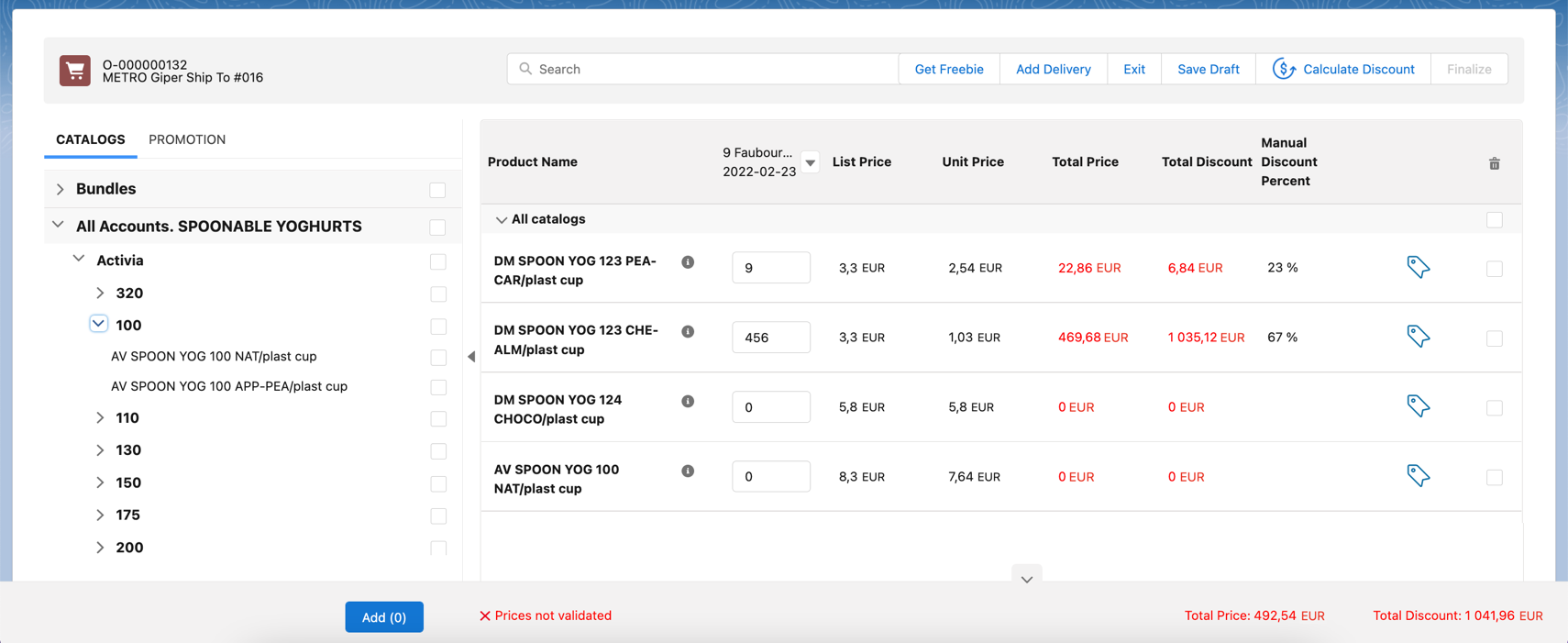Click price tag icon for CHE-ALM product
The width and height of the screenshot is (1568, 643).
pyautogui.click(x=1419, y=337)
